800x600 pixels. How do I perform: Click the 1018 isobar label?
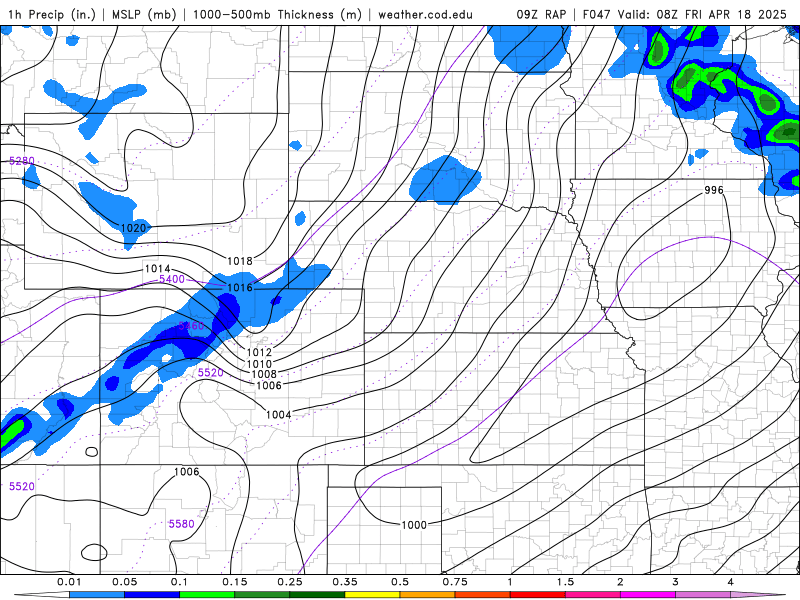(x=240, y=261)
